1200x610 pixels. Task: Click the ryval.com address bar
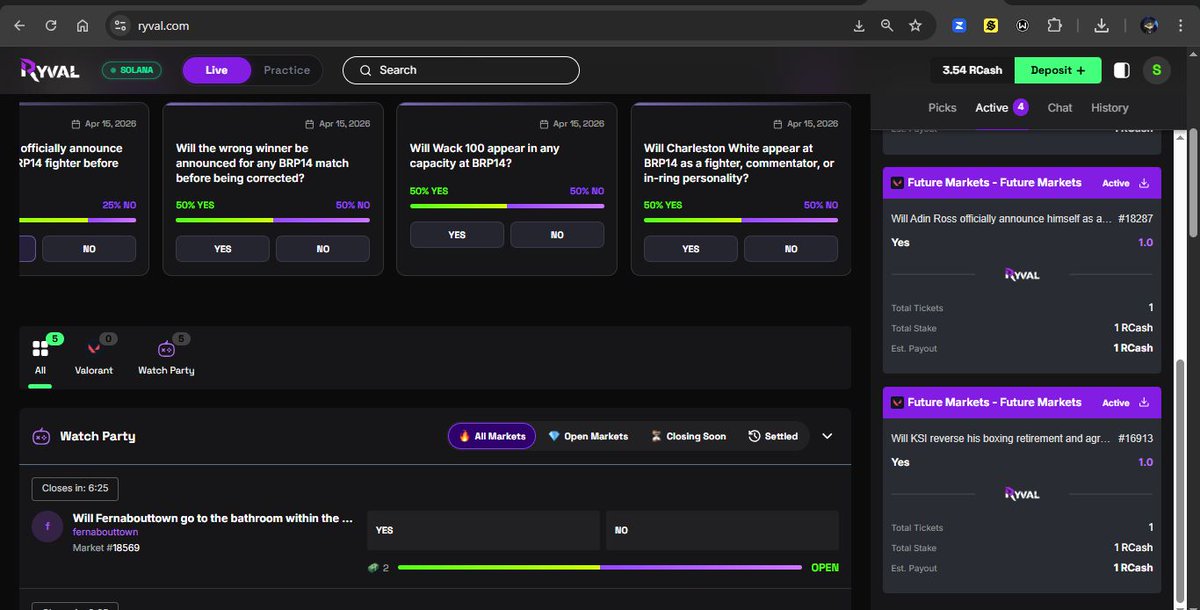tap(480, 26)
